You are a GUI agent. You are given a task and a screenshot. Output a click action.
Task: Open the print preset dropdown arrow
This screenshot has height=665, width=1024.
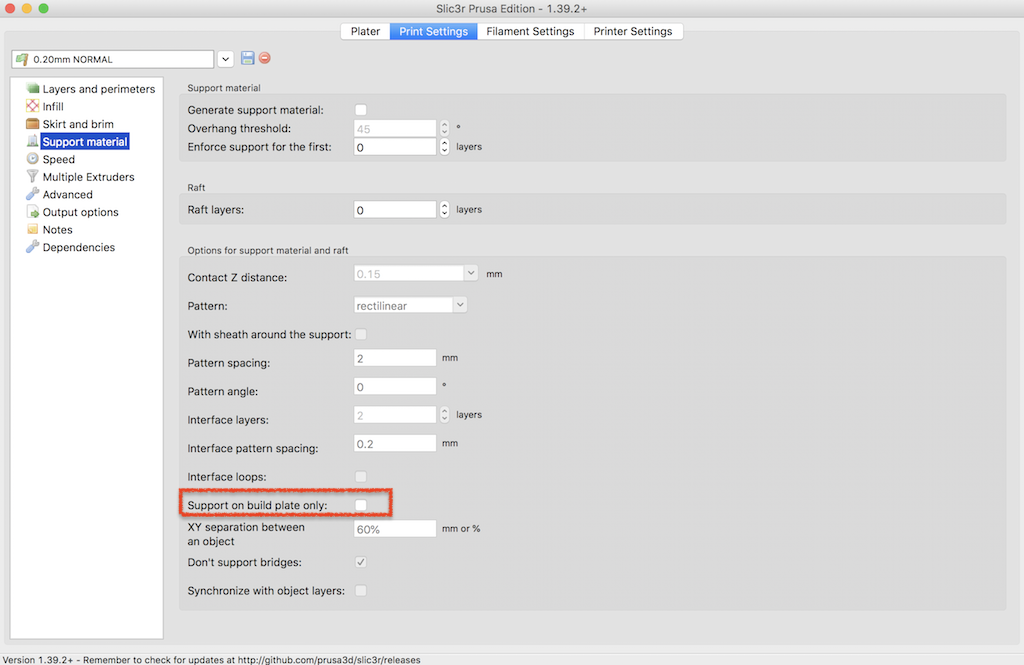pos(226,59)
